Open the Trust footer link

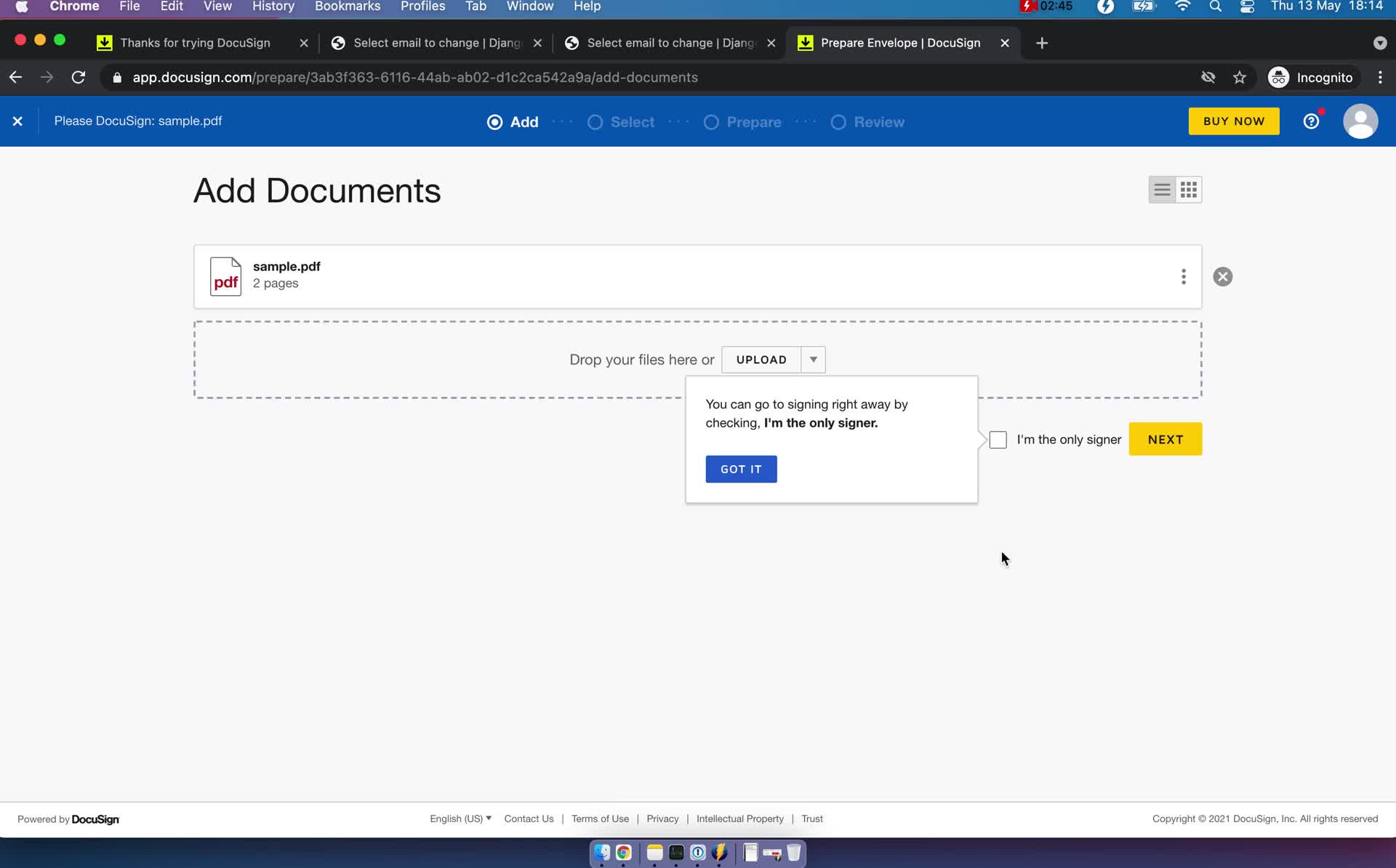pyautogui.click(x=812, y=819)
